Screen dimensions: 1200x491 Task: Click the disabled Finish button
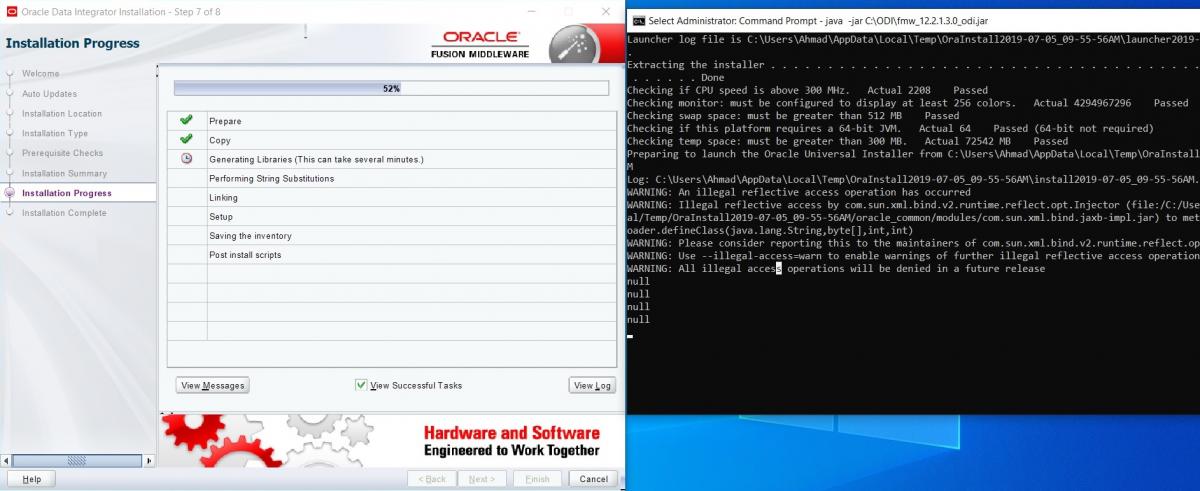537,479
